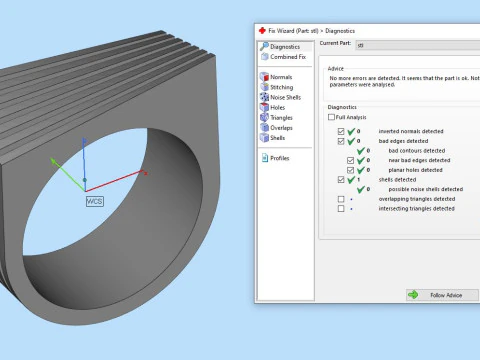Click the red Fix Wizard cross icon
This screenshot has height=360, width=480.
[262, 31]
